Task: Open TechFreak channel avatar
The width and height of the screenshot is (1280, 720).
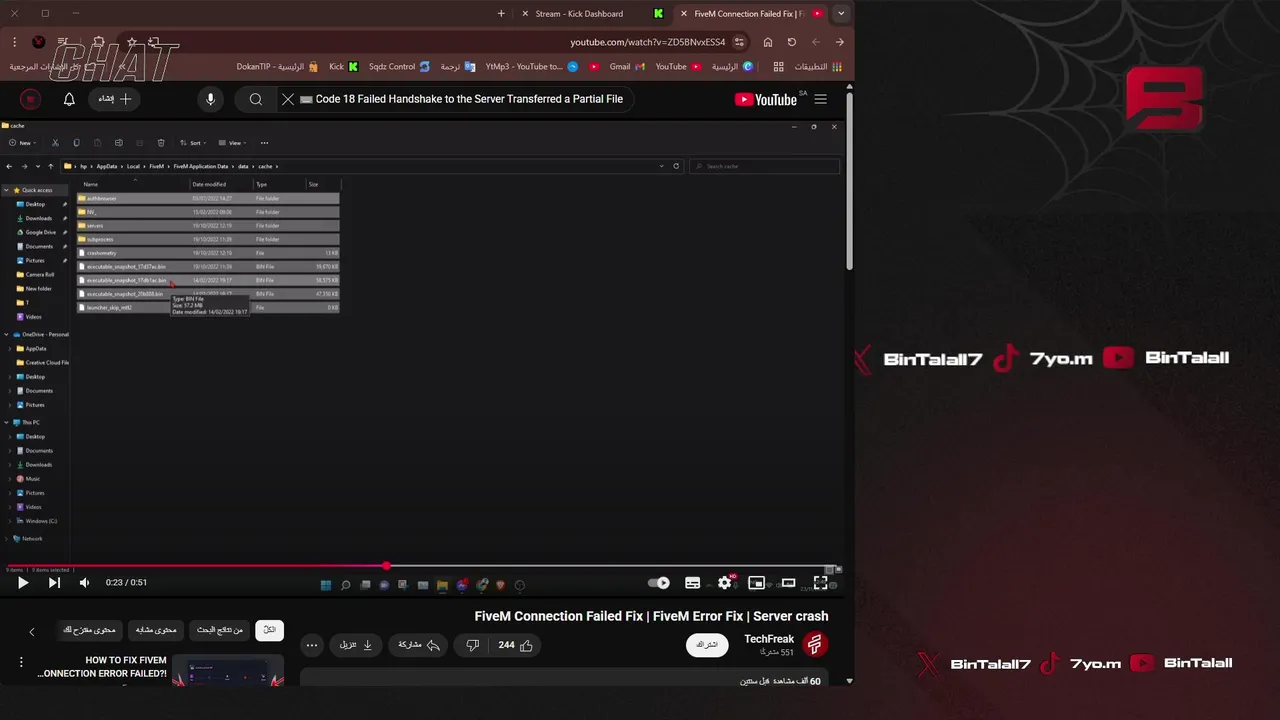Action: [x=815, y=645]
